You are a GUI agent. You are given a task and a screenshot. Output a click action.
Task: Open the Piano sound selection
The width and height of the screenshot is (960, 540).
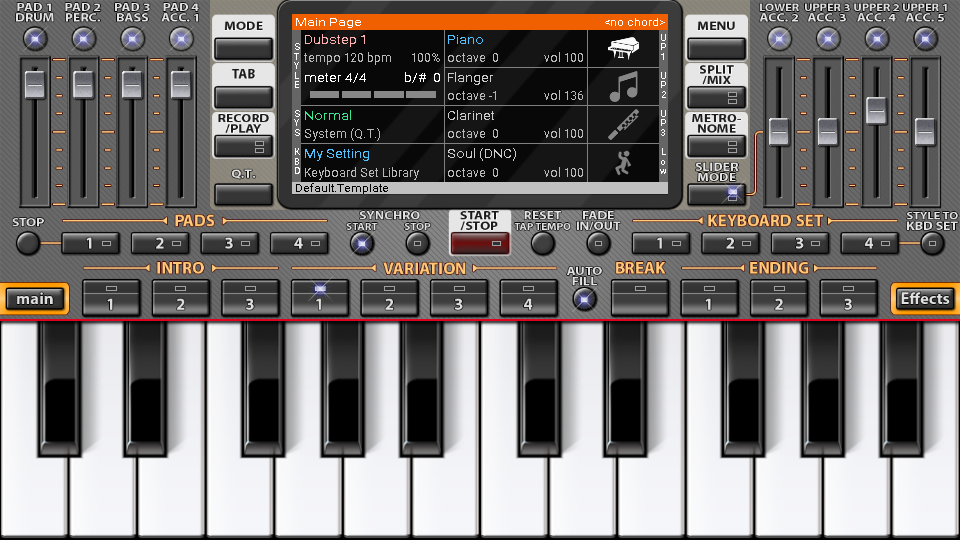pyautogui.click(x=465, y=40)
